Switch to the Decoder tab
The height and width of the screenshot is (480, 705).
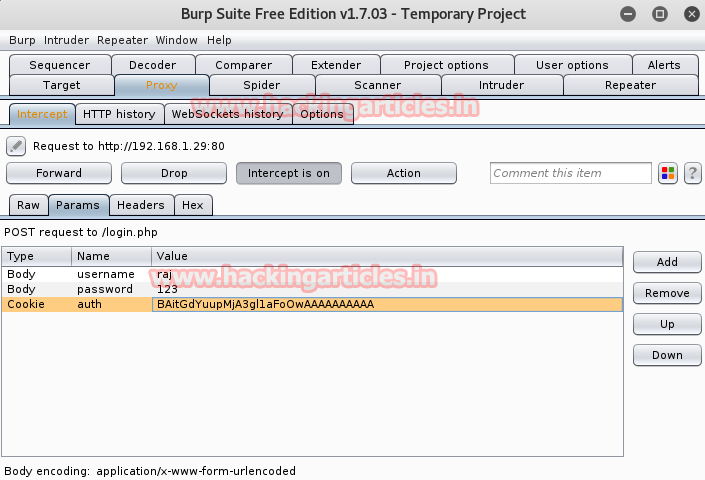(153, 65)
